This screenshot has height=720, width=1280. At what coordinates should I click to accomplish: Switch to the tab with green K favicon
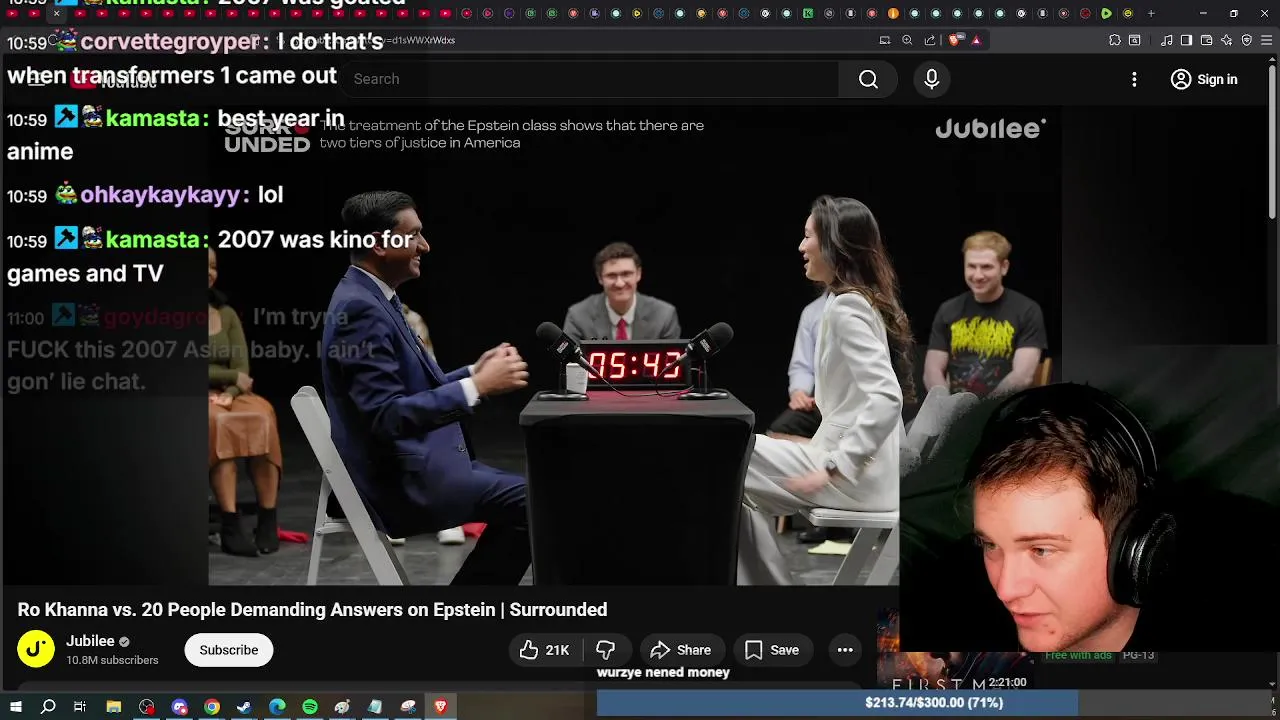[x=808, y=13]
